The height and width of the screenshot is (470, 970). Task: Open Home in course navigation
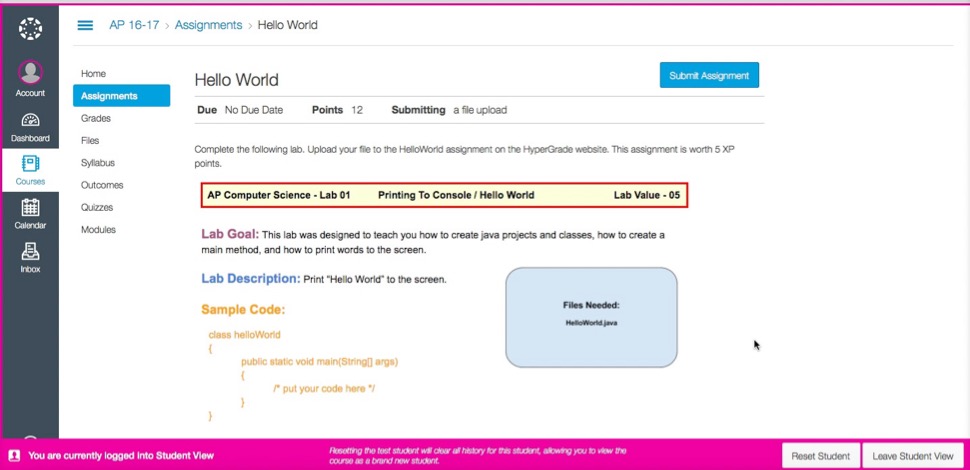pos(93,74)
